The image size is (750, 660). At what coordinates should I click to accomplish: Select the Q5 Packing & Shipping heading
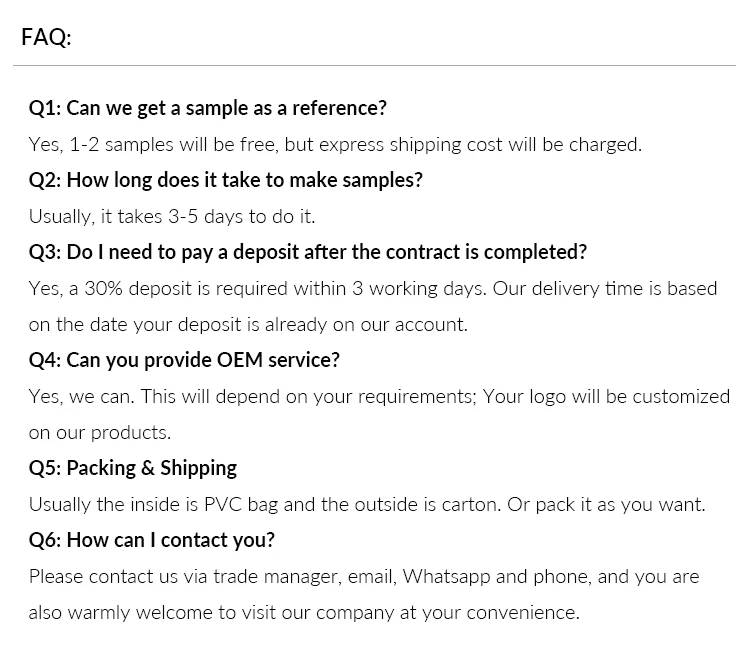click(x=133, y=468)
